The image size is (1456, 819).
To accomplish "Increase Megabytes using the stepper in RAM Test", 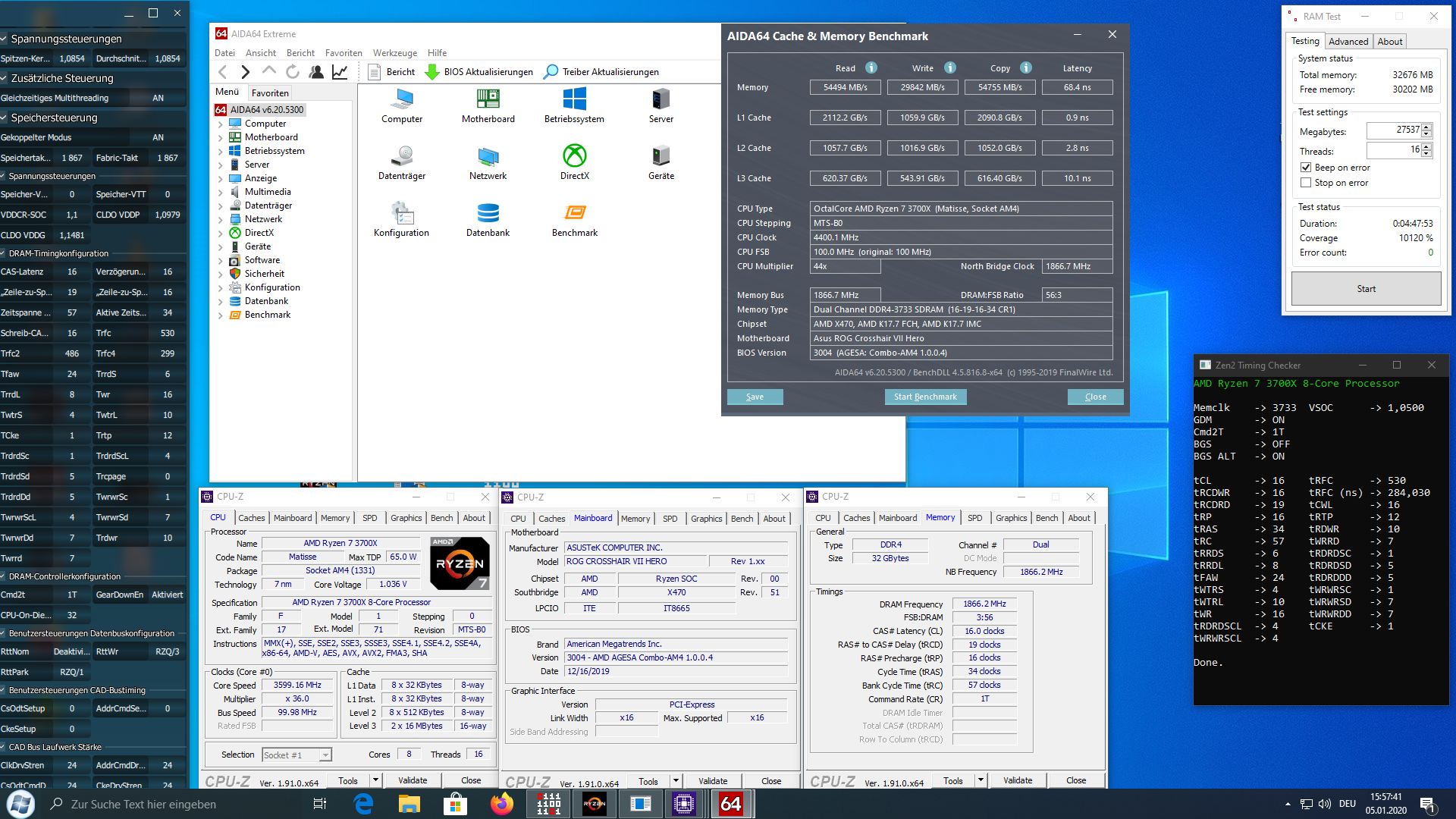I will pos(1426,127).
